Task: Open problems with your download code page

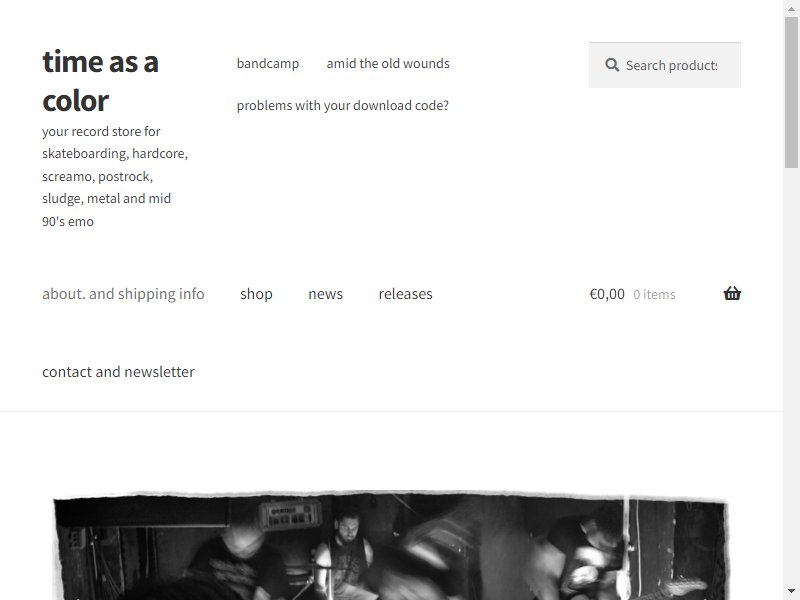Action: tap(342, 106)
